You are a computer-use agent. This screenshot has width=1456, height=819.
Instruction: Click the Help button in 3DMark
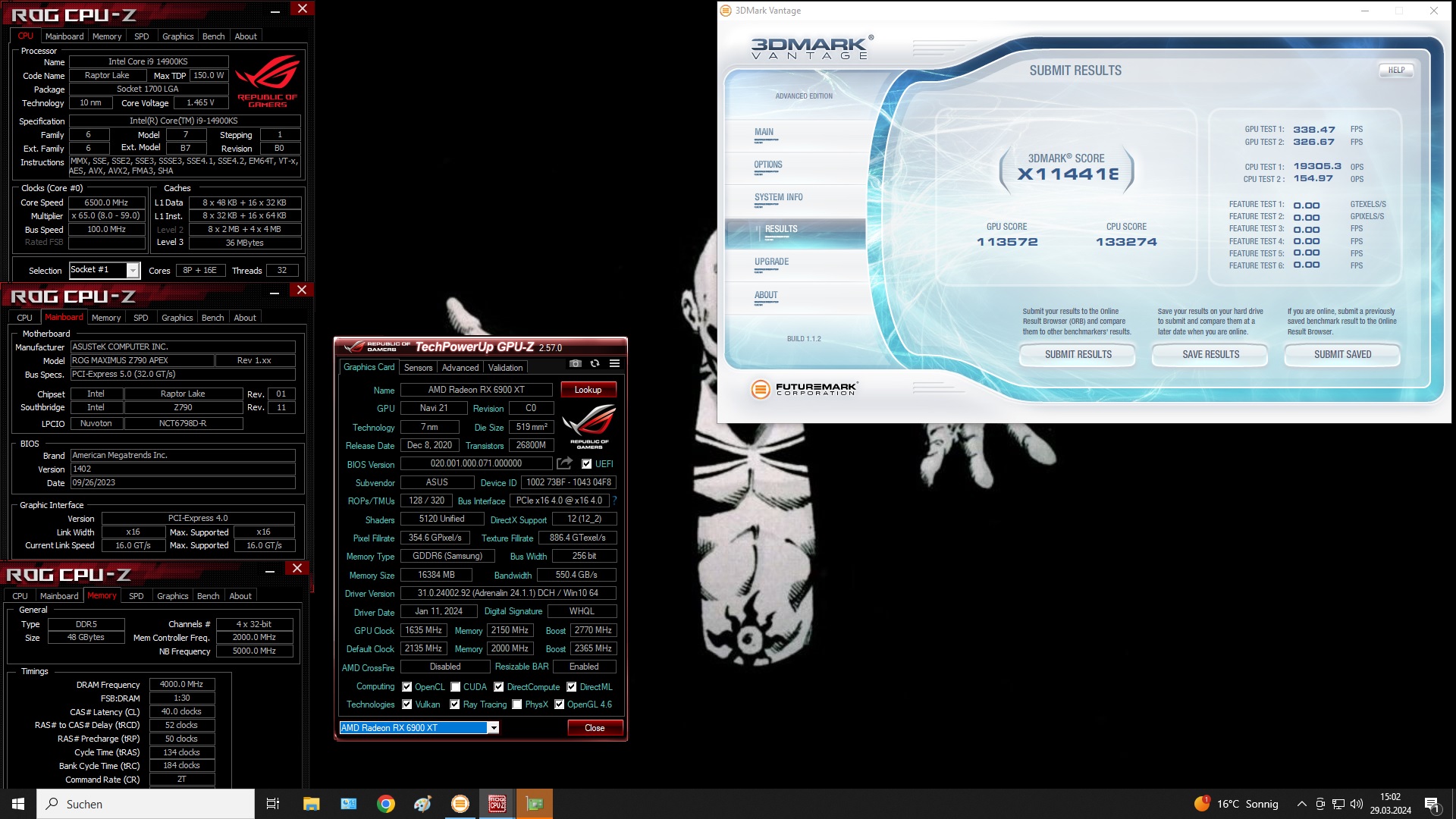[1397, 71]
